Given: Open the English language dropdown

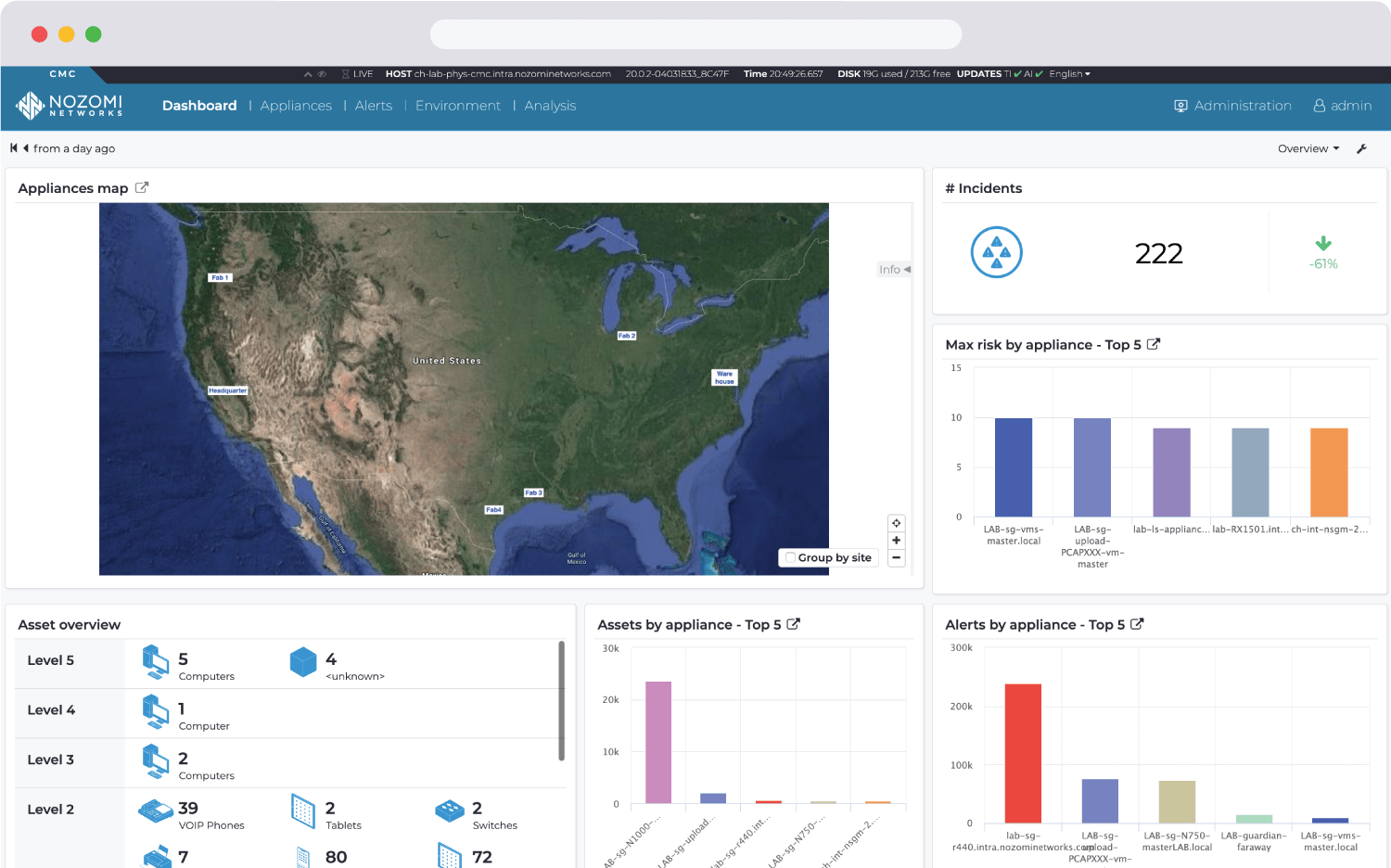Looking at the screenshot, I should coord(1069,74).
